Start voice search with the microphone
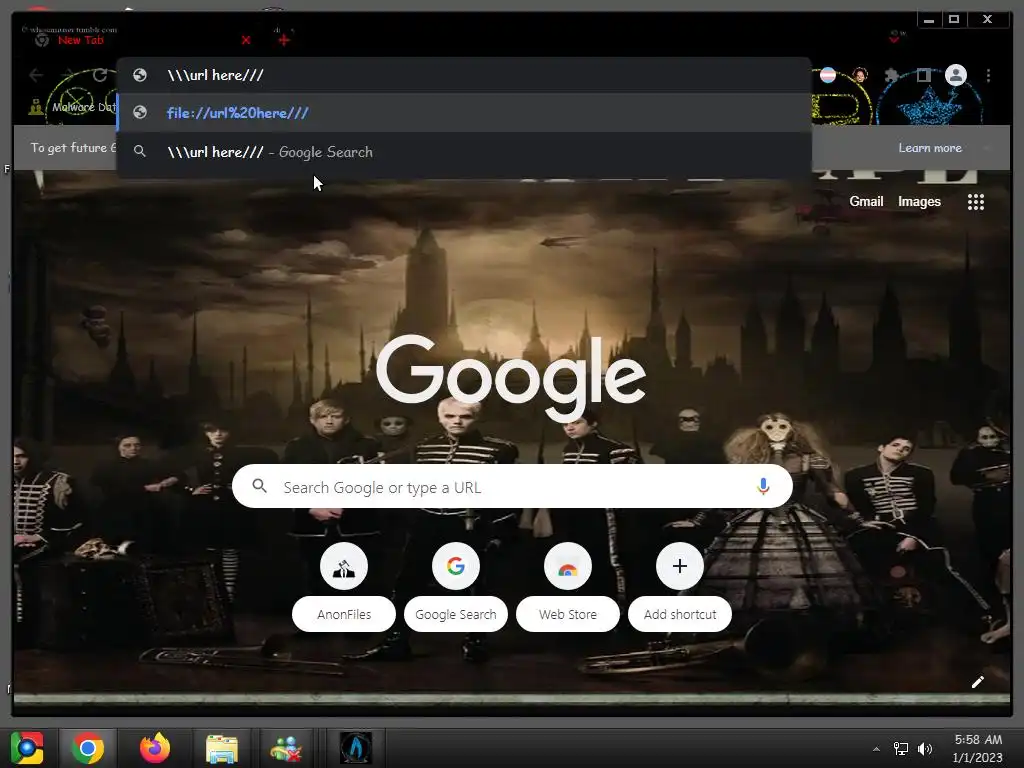This screenshot has height=768, width=1024. [x=763, y=487]
